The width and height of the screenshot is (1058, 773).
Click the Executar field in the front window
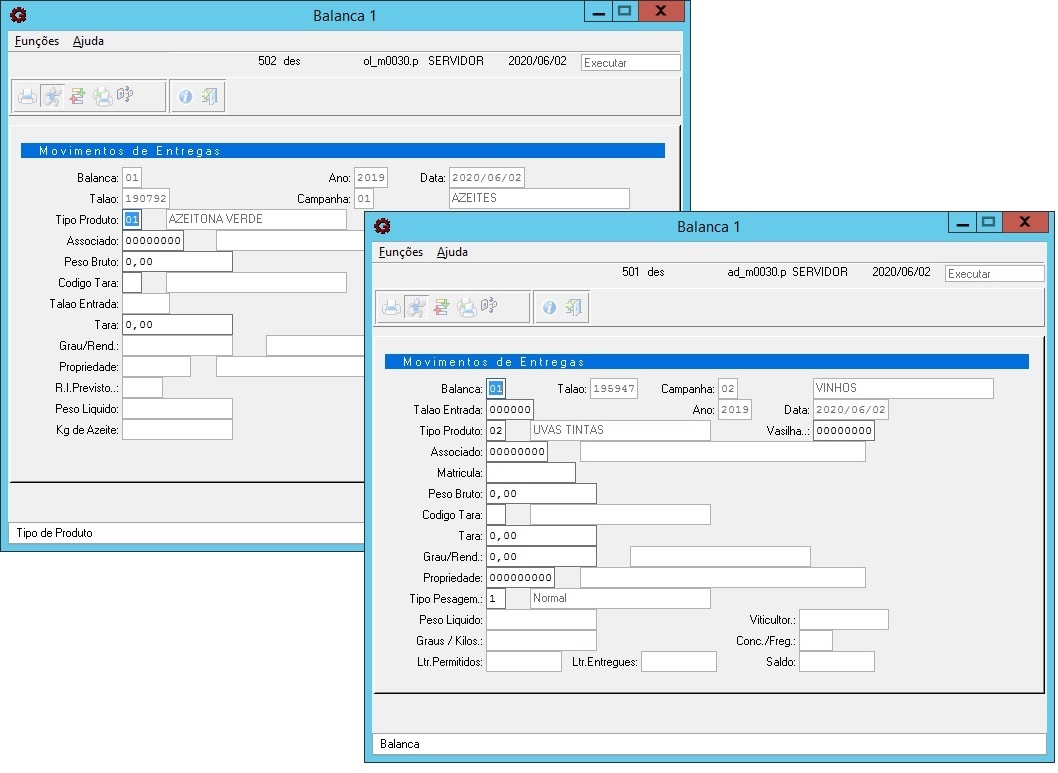(995, 273)
